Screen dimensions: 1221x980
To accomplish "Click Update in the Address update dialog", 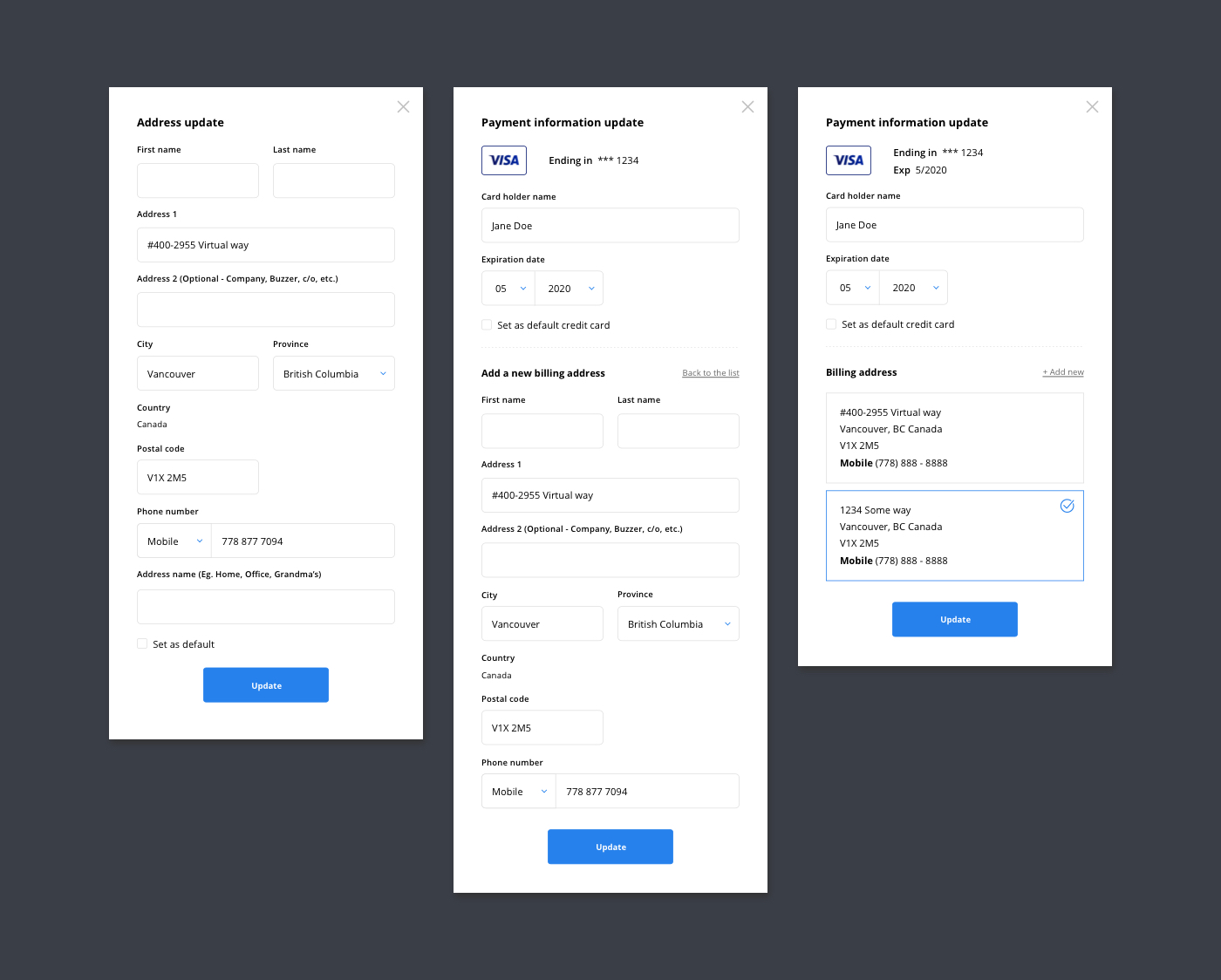I will pos(266,685).
